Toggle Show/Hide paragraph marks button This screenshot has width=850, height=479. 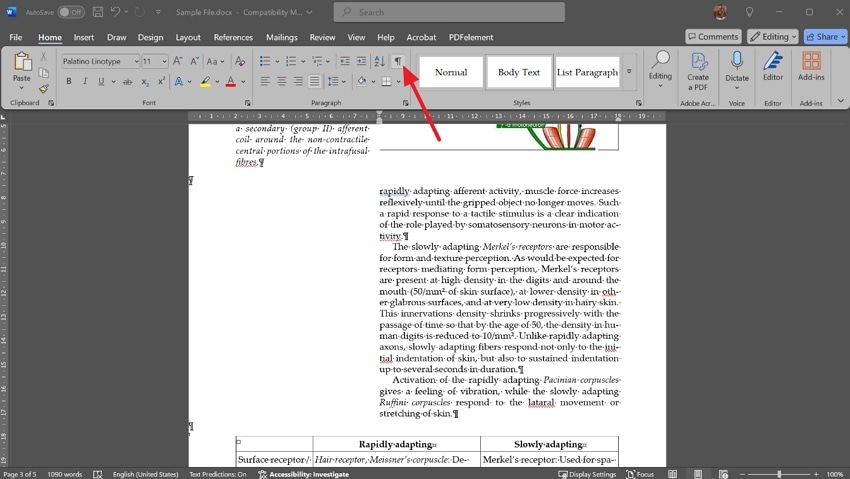(x=398, y=61)
